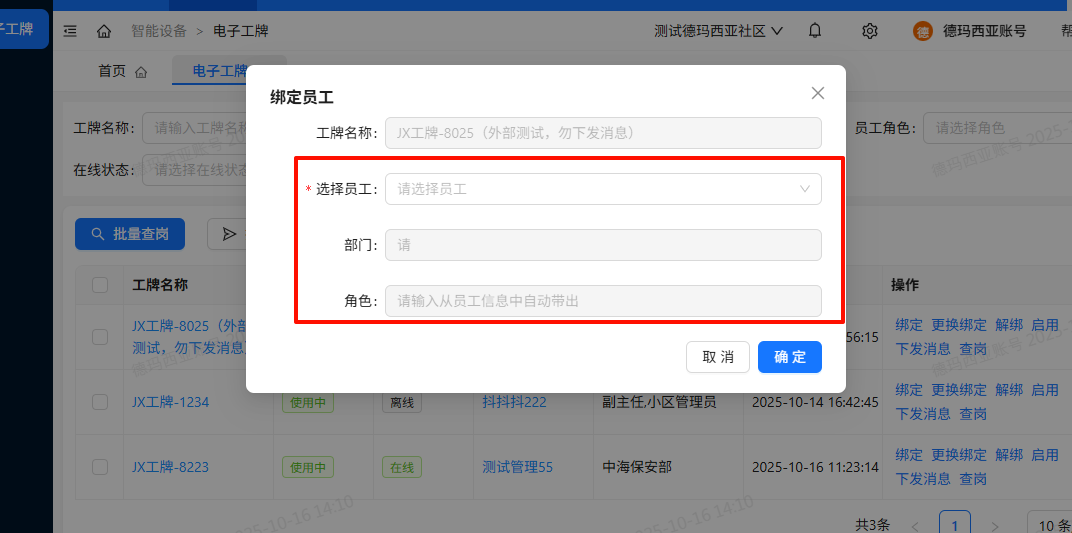Toggle the select-all header checkbox

coord(100,285)
